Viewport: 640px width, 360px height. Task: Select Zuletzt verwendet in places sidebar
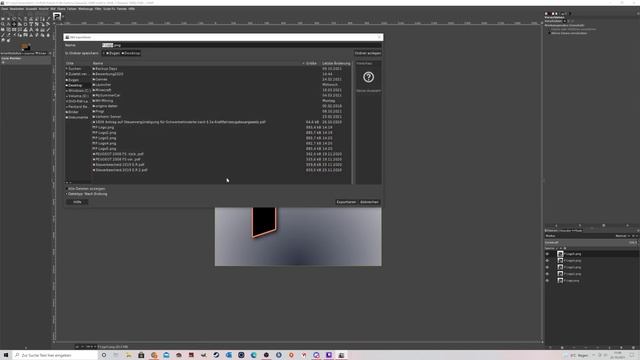pos(78,74)
